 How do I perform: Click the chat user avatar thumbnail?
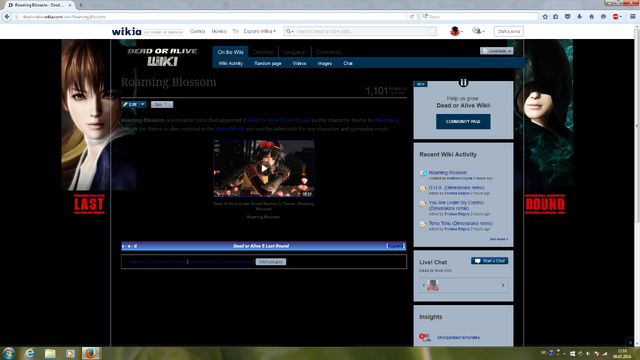[x=433, y=285]
